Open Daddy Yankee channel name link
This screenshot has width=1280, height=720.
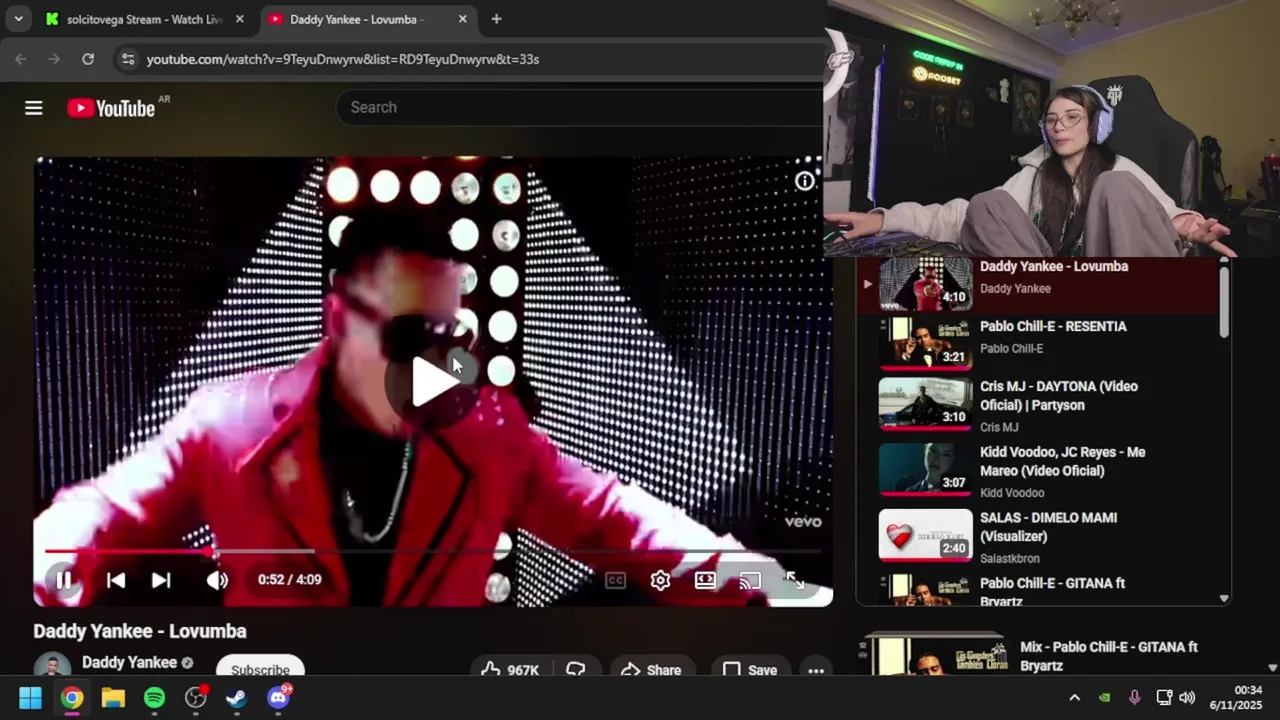(x=129, y=662)
